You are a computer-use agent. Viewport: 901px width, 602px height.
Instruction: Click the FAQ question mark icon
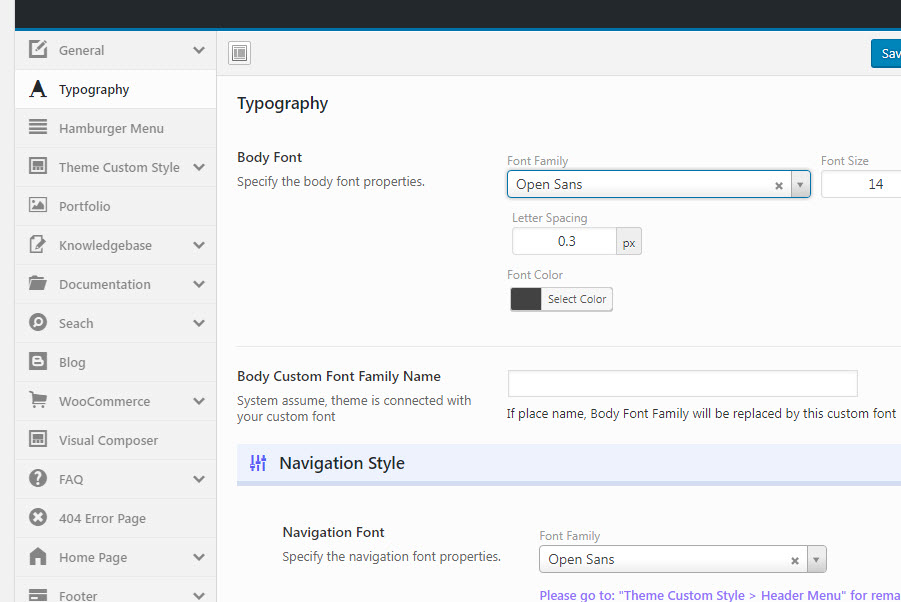click(38, 479)
